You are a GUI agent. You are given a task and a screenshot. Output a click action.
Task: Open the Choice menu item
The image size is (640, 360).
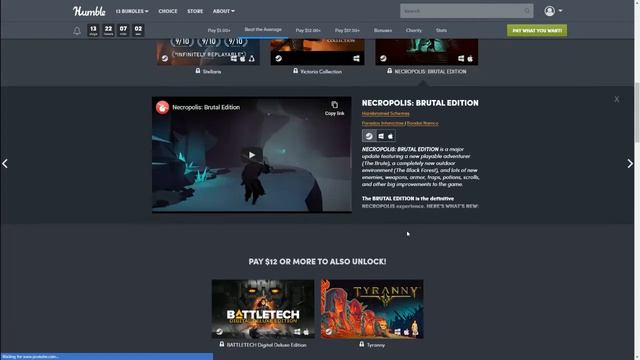pos(168,11)
